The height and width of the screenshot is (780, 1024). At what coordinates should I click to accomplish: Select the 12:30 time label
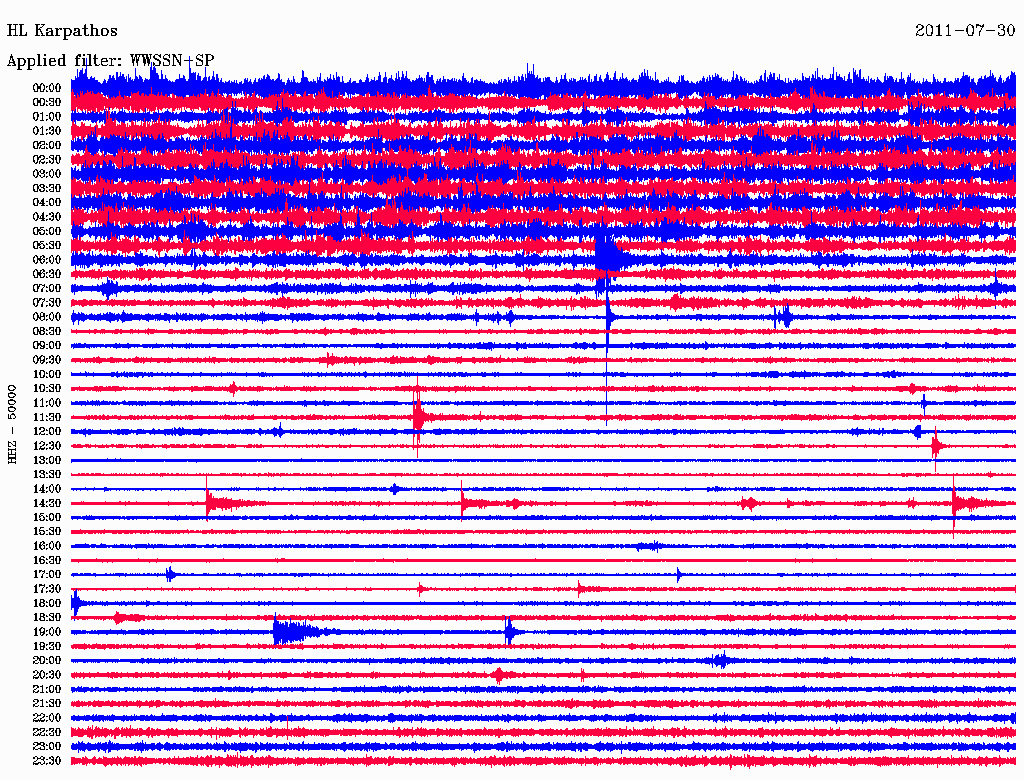[47, 446]
